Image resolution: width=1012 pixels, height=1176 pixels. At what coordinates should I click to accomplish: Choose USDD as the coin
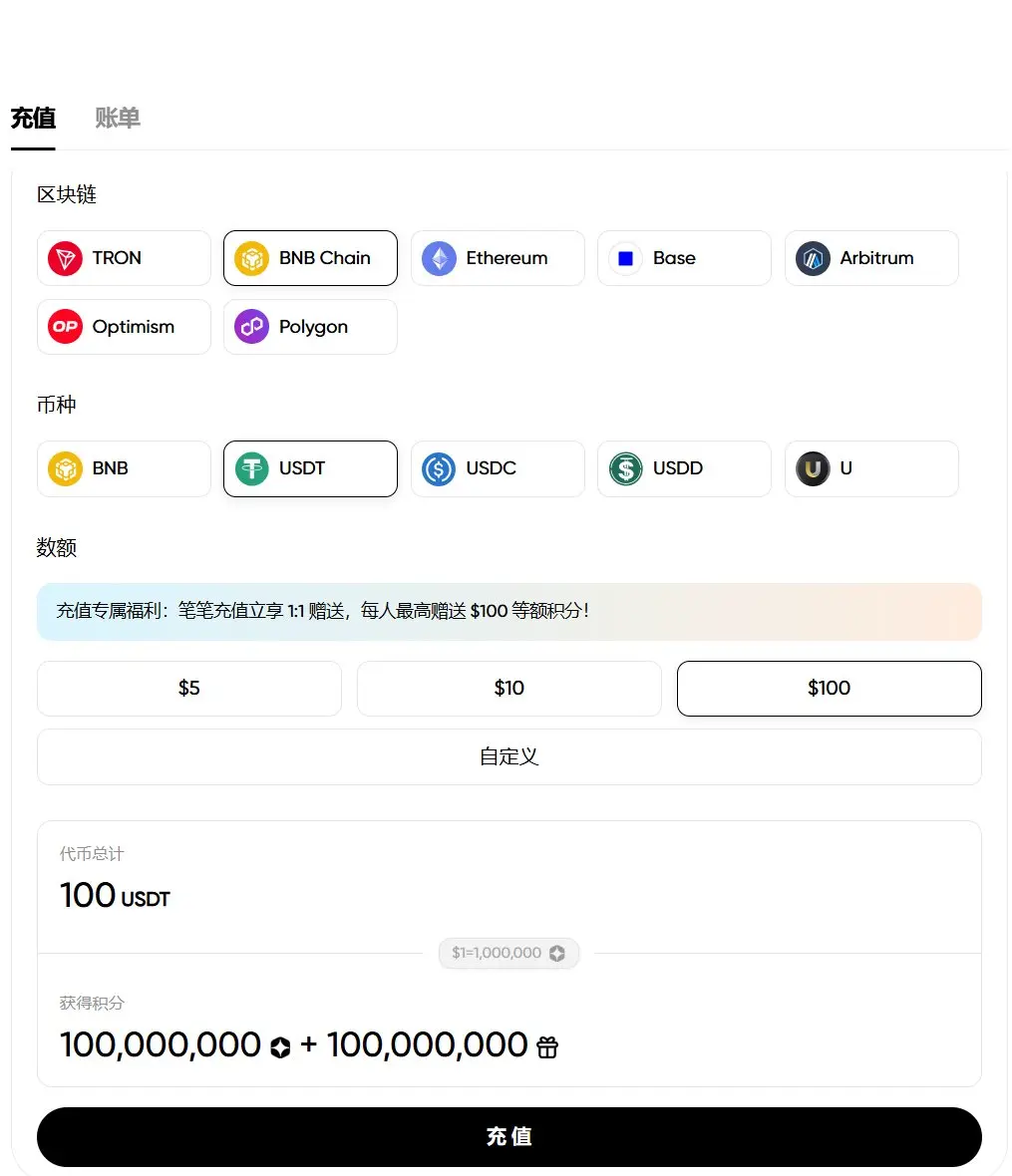point(684,468)
